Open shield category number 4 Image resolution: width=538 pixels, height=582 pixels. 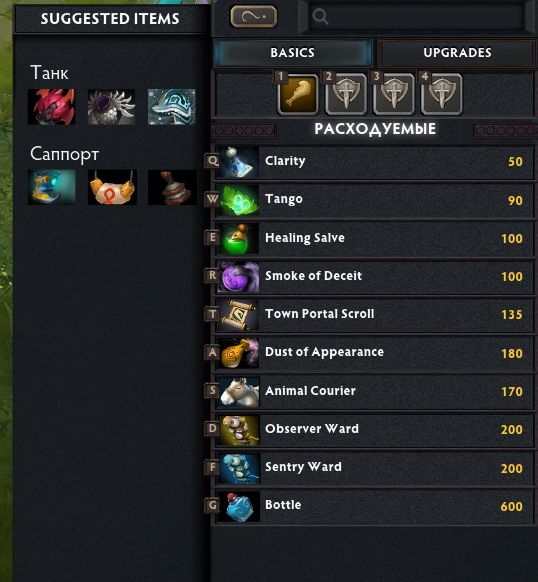click(441, 94)
